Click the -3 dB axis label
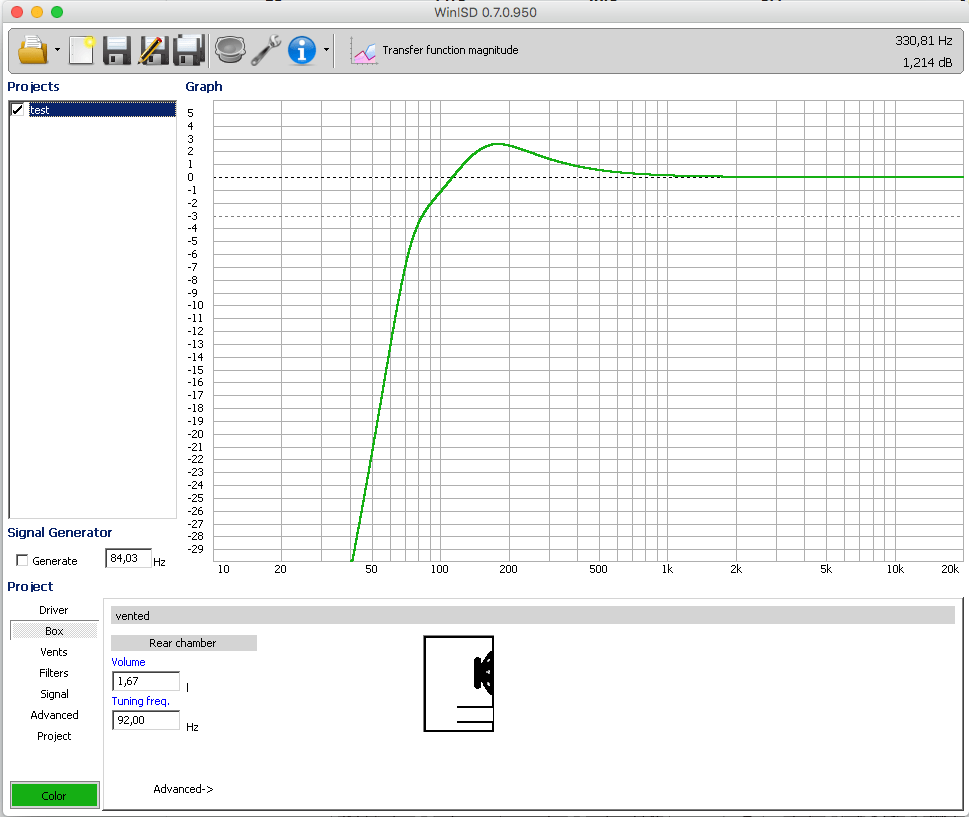This screenshot has height=817, width=969. pos(193,216)
